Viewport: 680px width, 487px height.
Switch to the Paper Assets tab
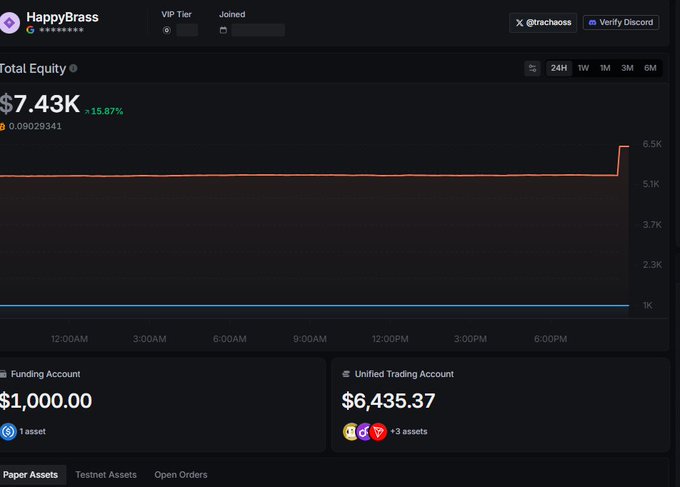pos(30,475)
